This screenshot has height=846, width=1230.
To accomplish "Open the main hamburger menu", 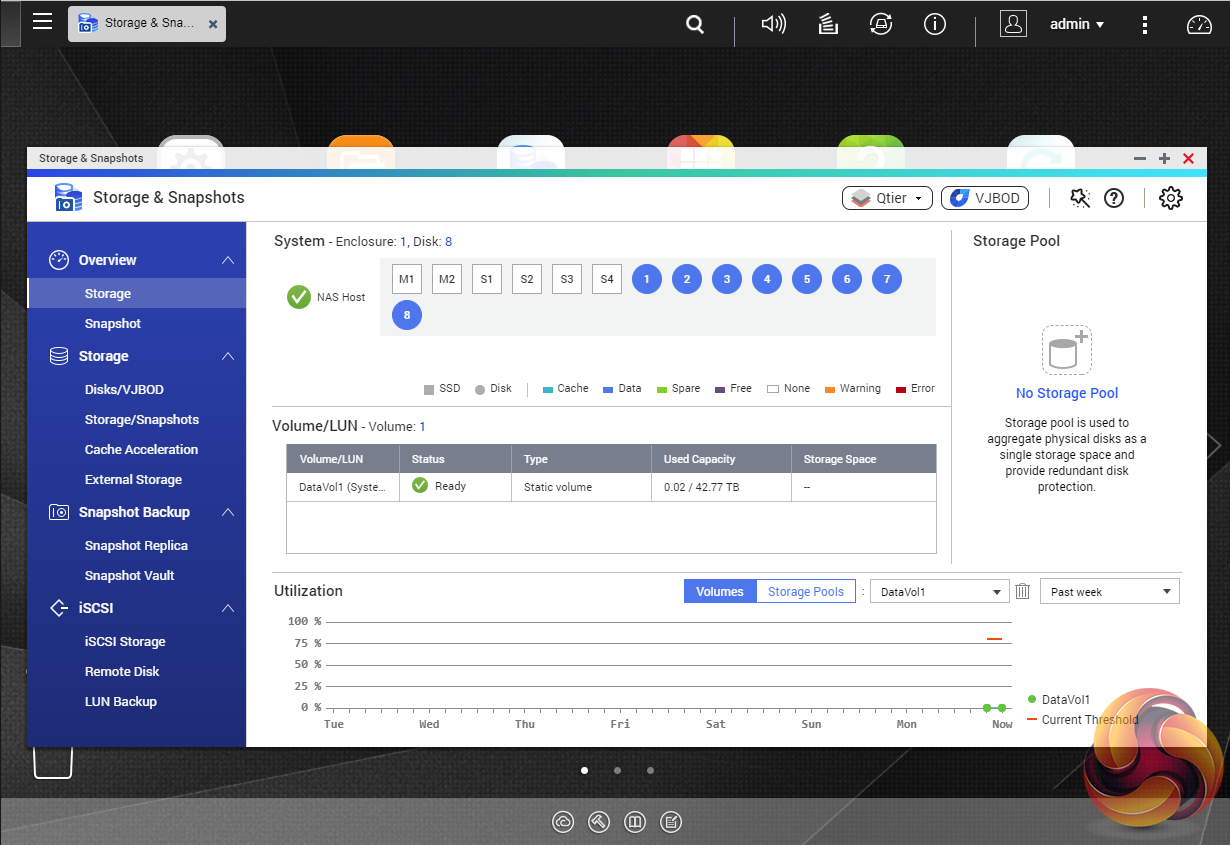I will point(42,22).
